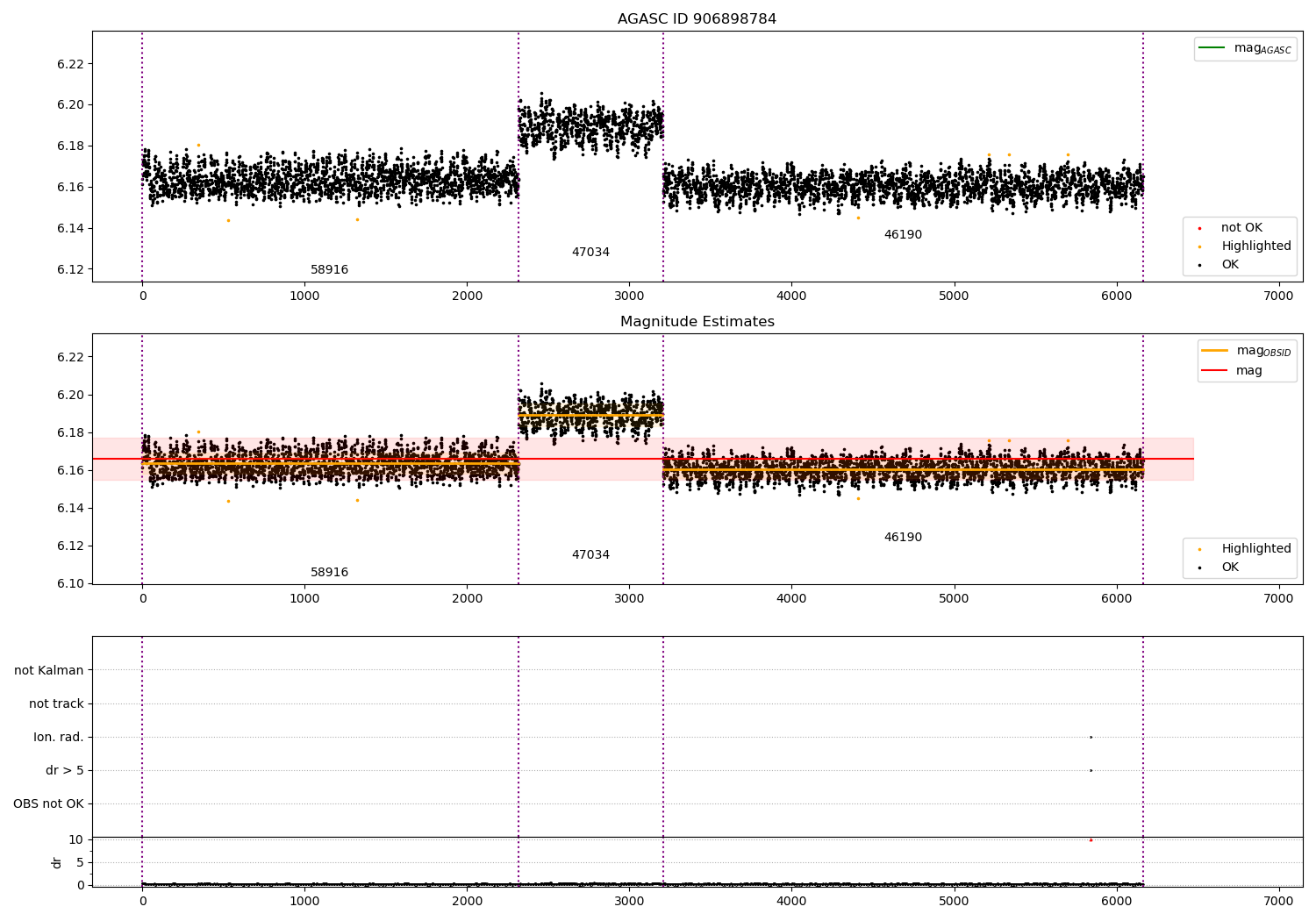Select the mag OBSID legend entry
This screenshot has width=1316, height=921.
(1245, 351)
